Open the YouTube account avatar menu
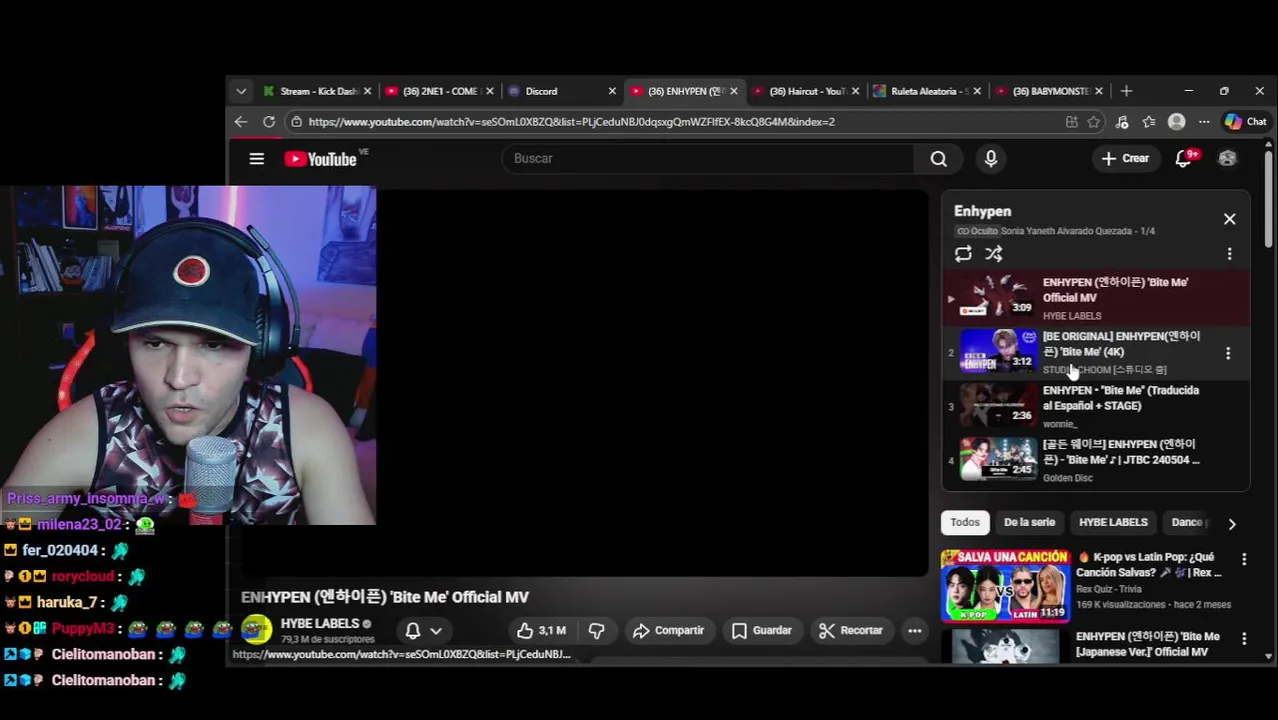 coord(1227,158)
